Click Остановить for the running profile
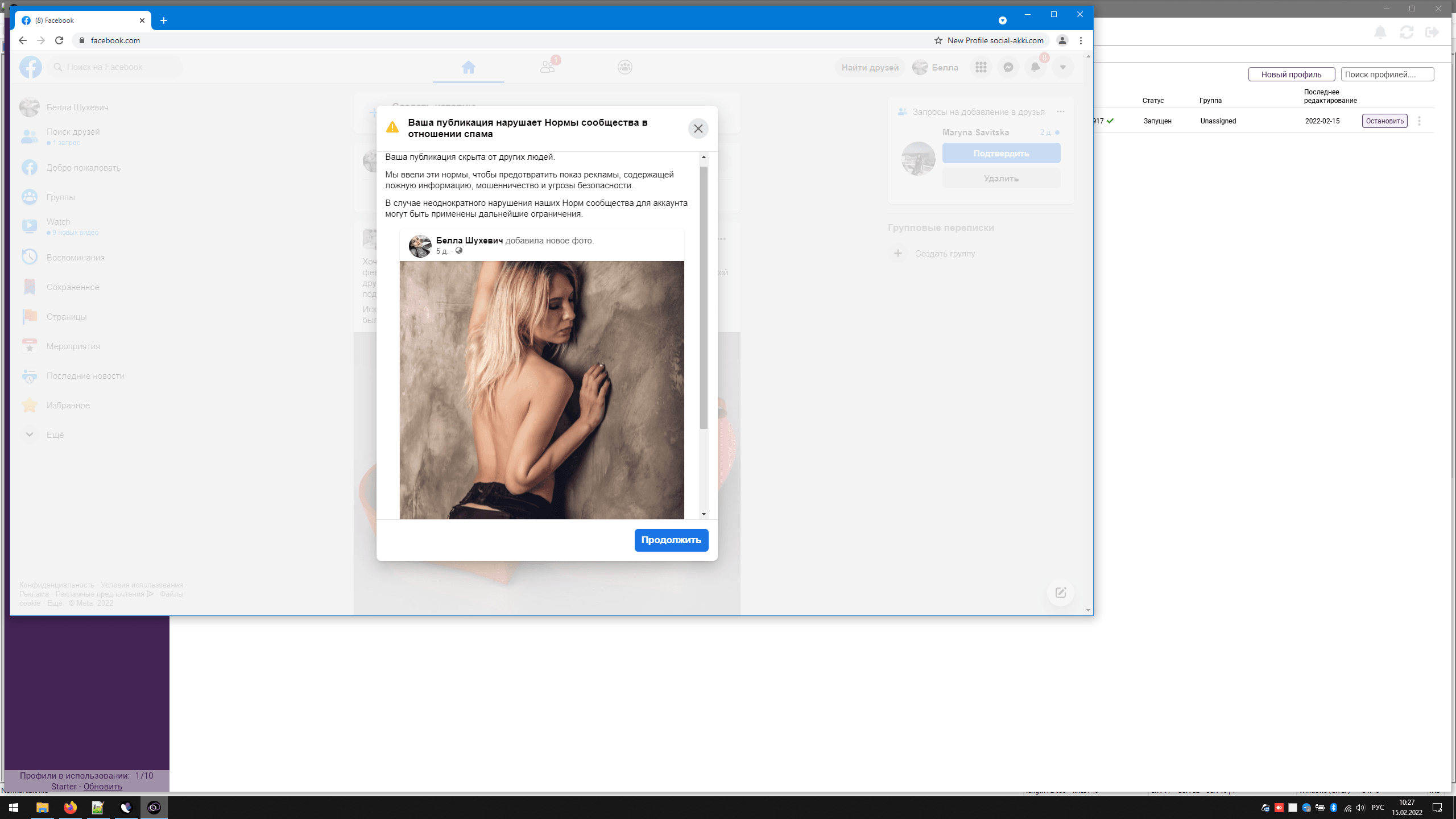This screenshot has width=1456, height=819. pyautogui.click(x=1384, y=121)
